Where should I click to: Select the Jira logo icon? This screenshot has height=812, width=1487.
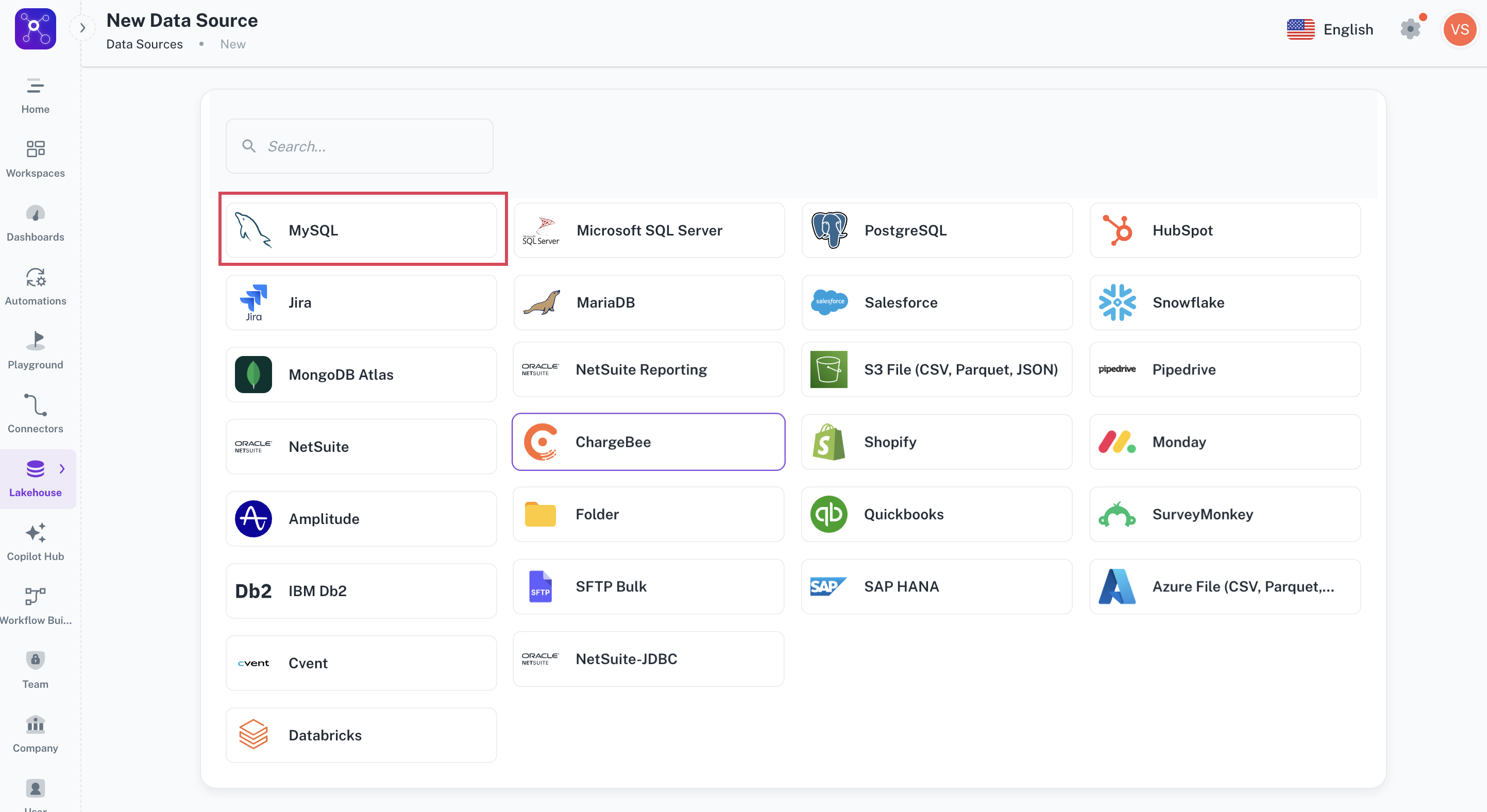254,302
